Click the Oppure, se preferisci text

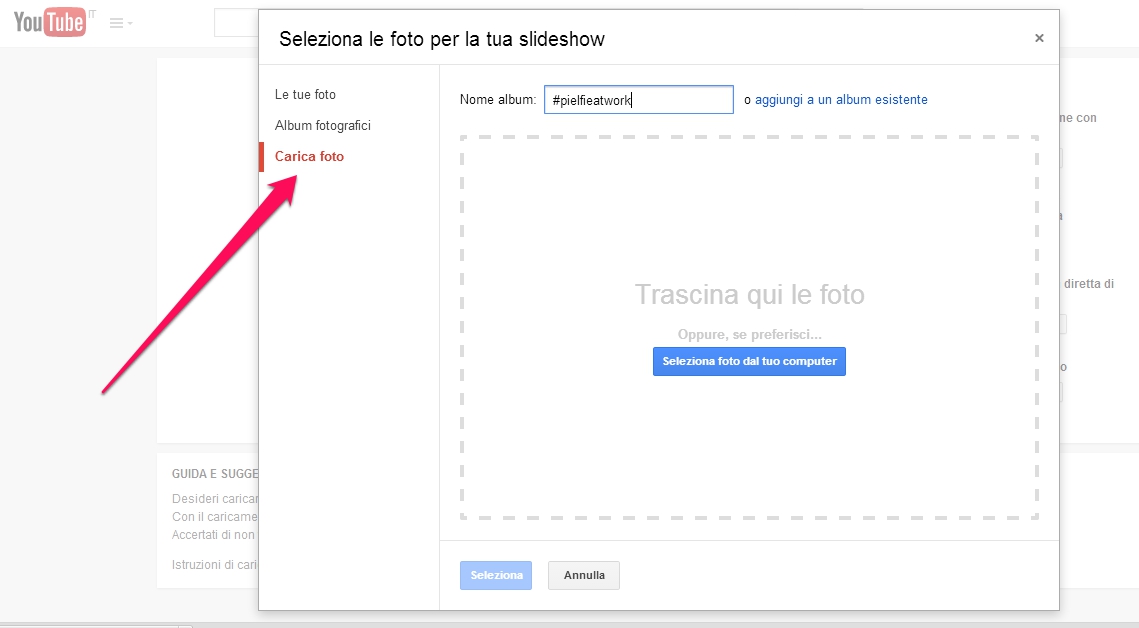[x=749, y=335]
